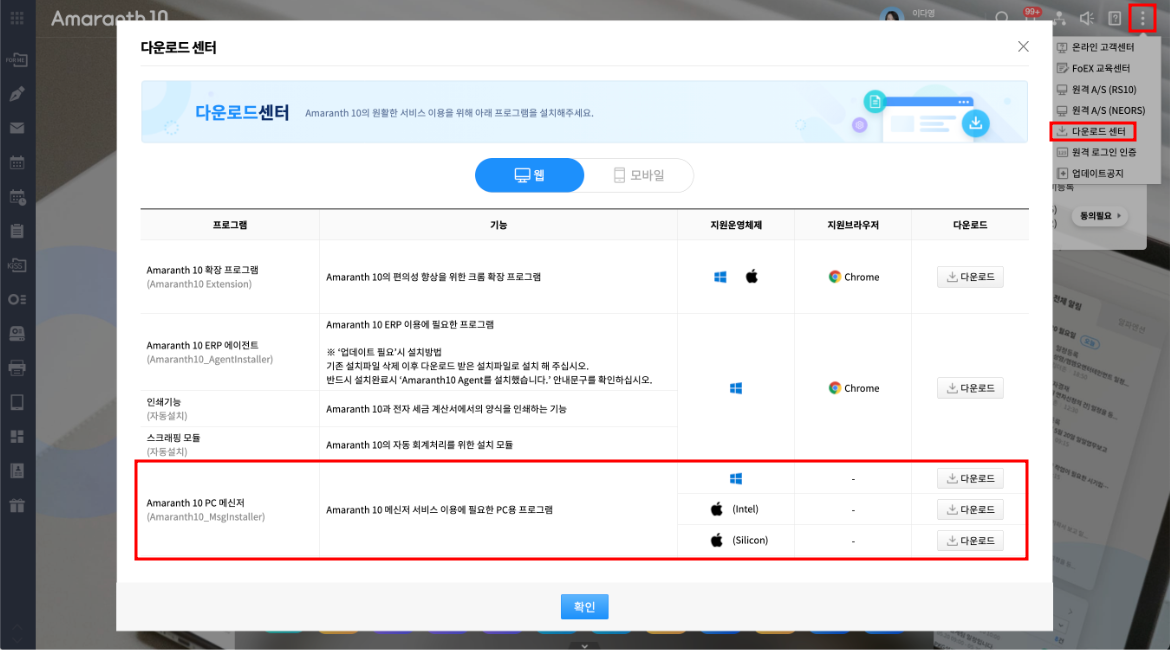The width and height of the screenshot is (1170, 650).
Task: Open the organization chart icon
Action: click(1059, 18)
